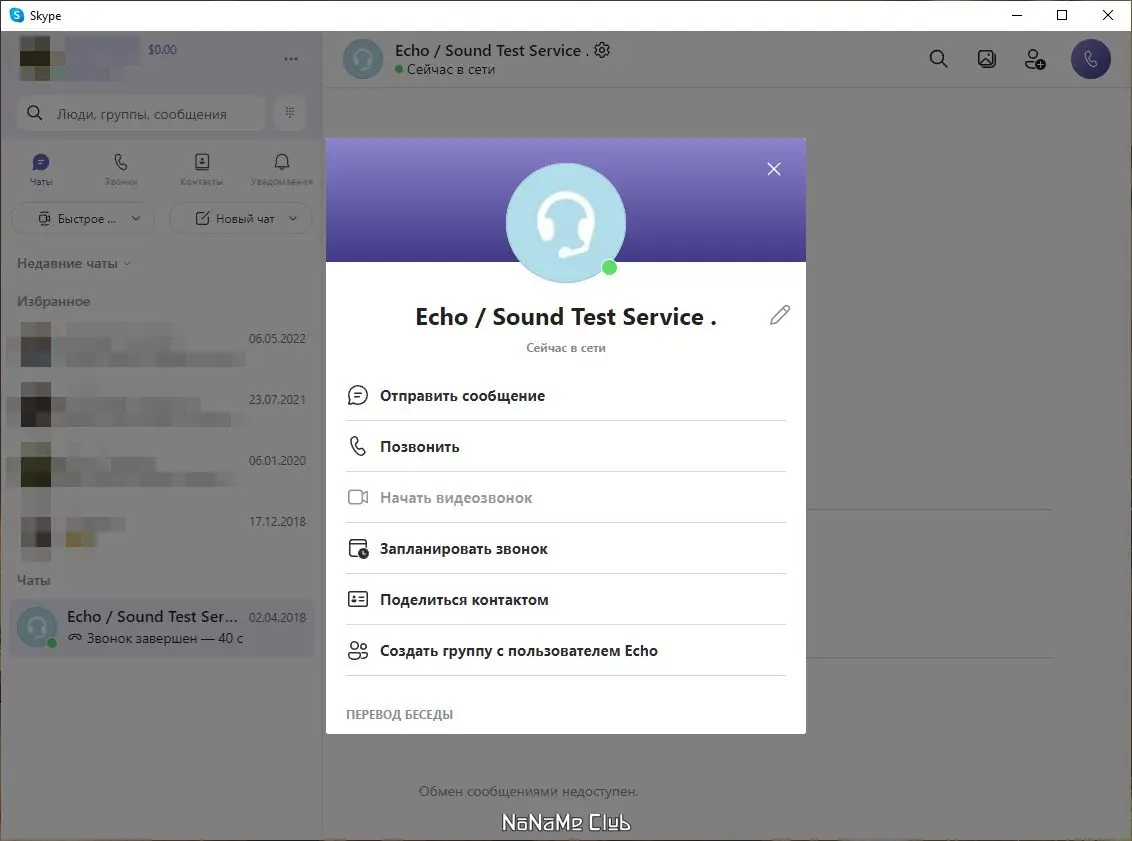Switch to the Контакты tab
Image resolution: width=1132 pixels, height=841 pixels.
(x=201, y=170)
